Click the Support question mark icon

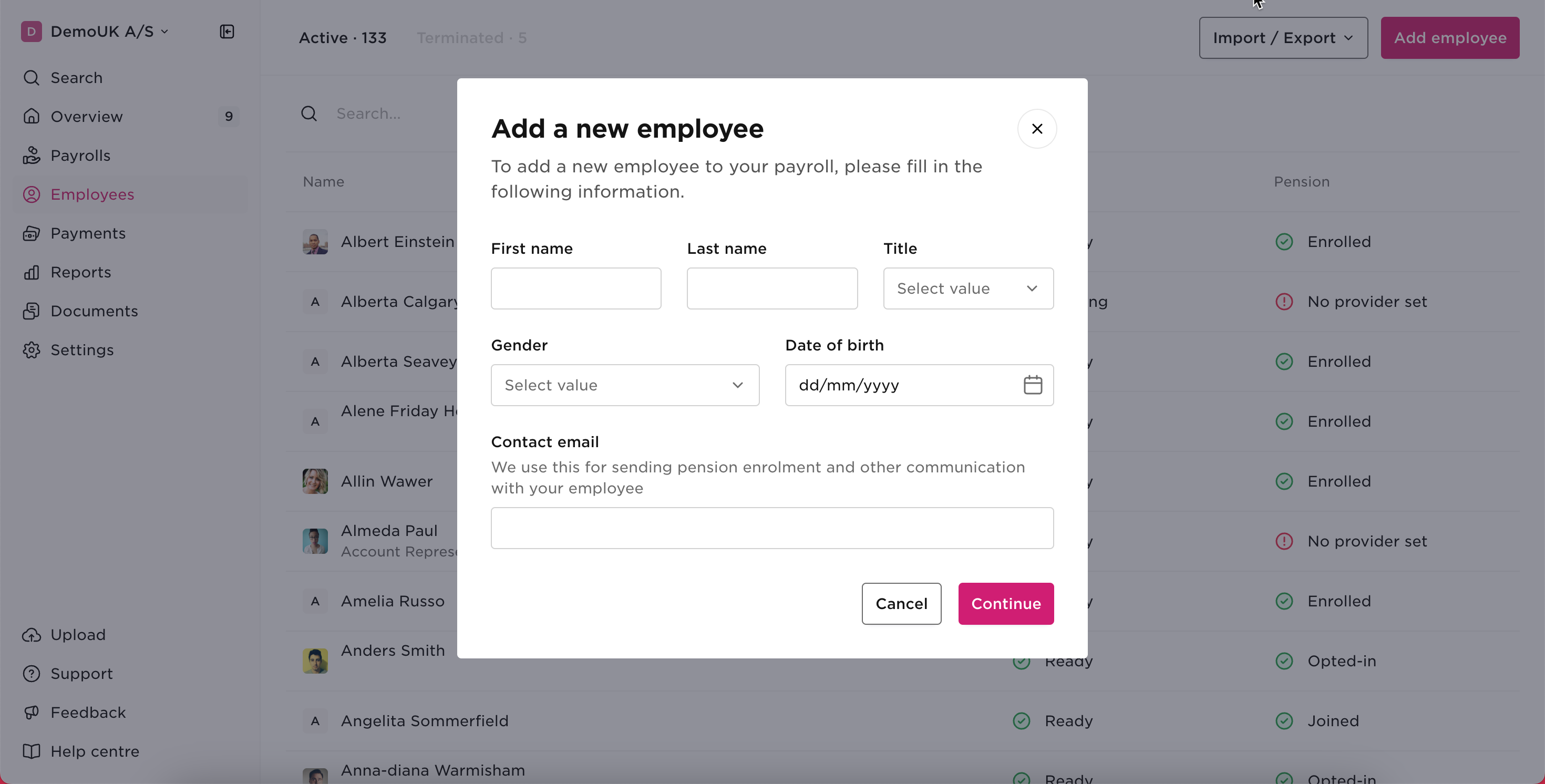click(31, 673)
